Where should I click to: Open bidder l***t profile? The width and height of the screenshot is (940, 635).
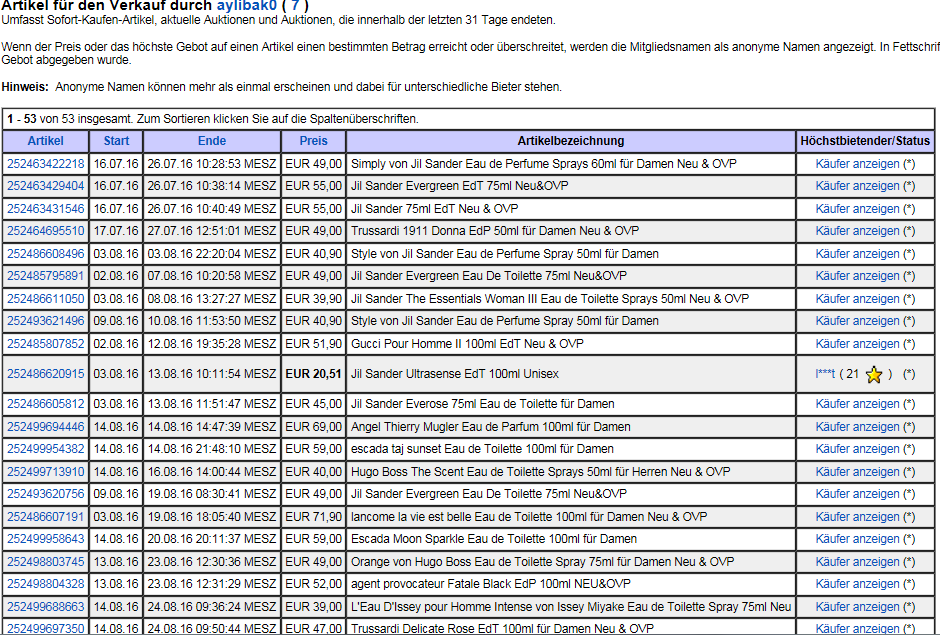pyautogui.click(x=825, y=374)
